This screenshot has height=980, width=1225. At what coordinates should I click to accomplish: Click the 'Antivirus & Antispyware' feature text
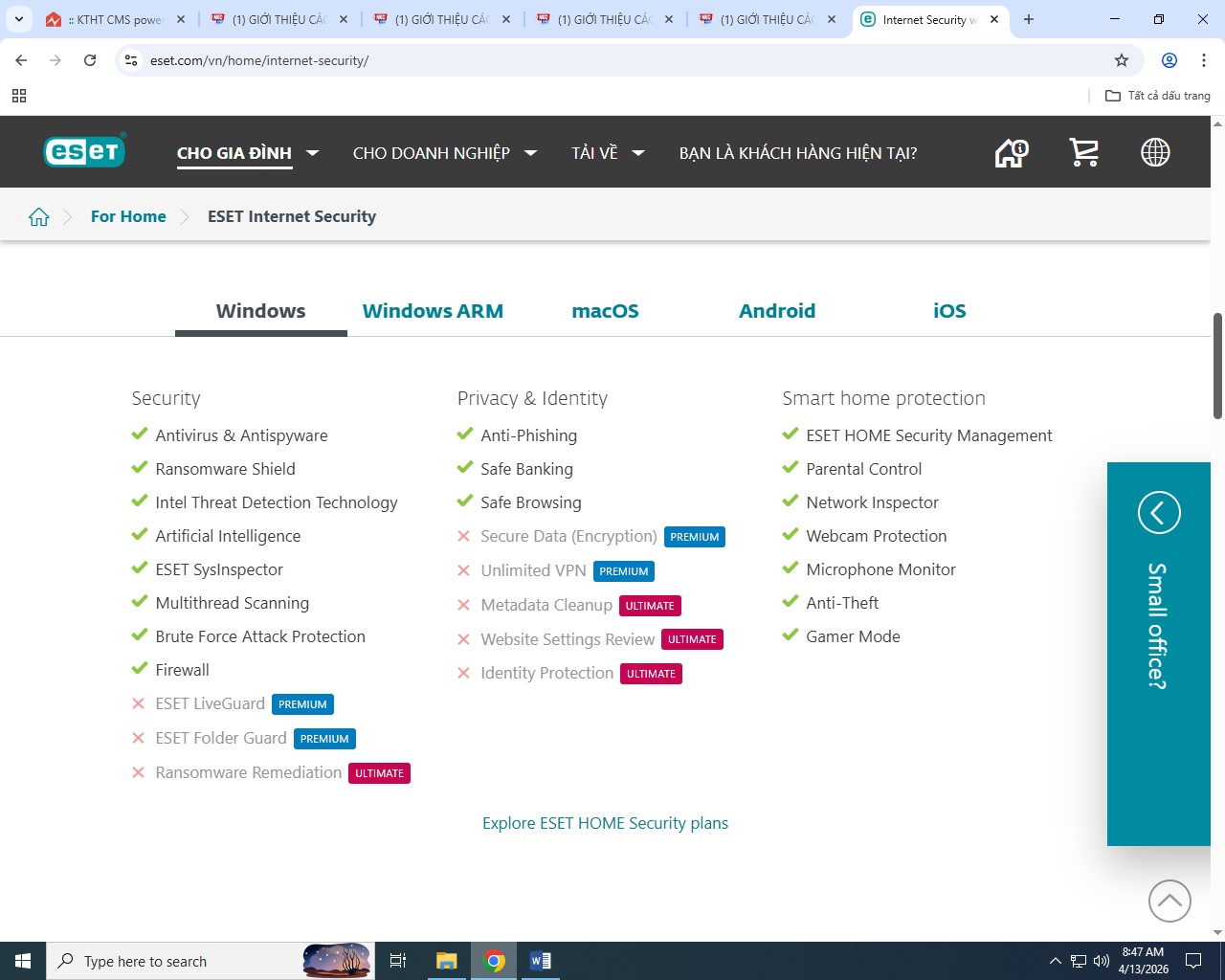coord(241,435)
